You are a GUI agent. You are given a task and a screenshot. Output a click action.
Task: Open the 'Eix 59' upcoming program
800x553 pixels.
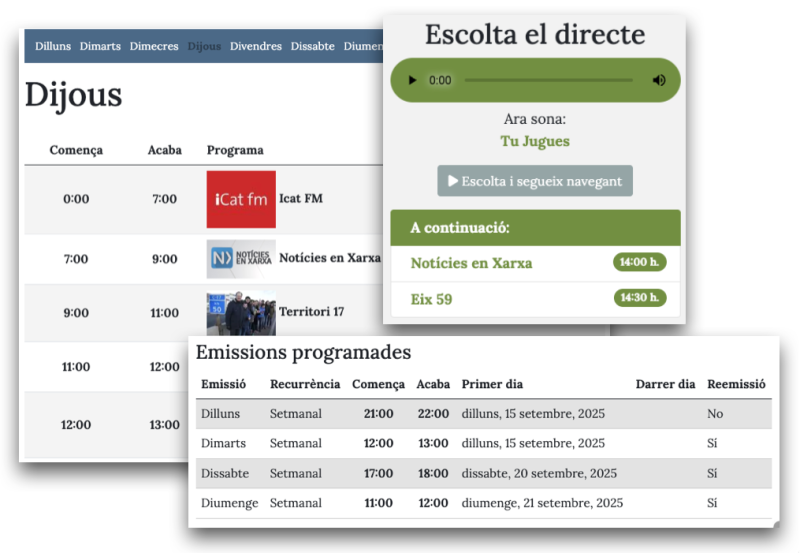(x=431, y=299)
